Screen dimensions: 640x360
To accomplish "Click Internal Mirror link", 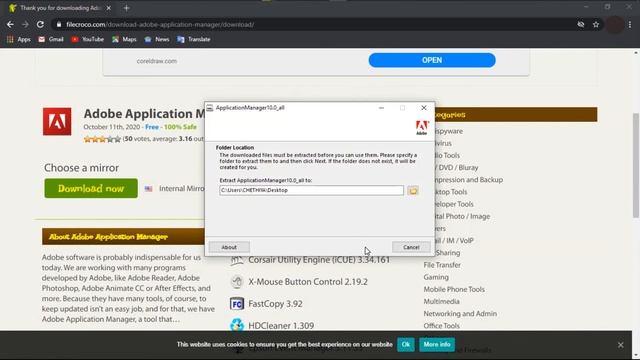I will [182, 189].
